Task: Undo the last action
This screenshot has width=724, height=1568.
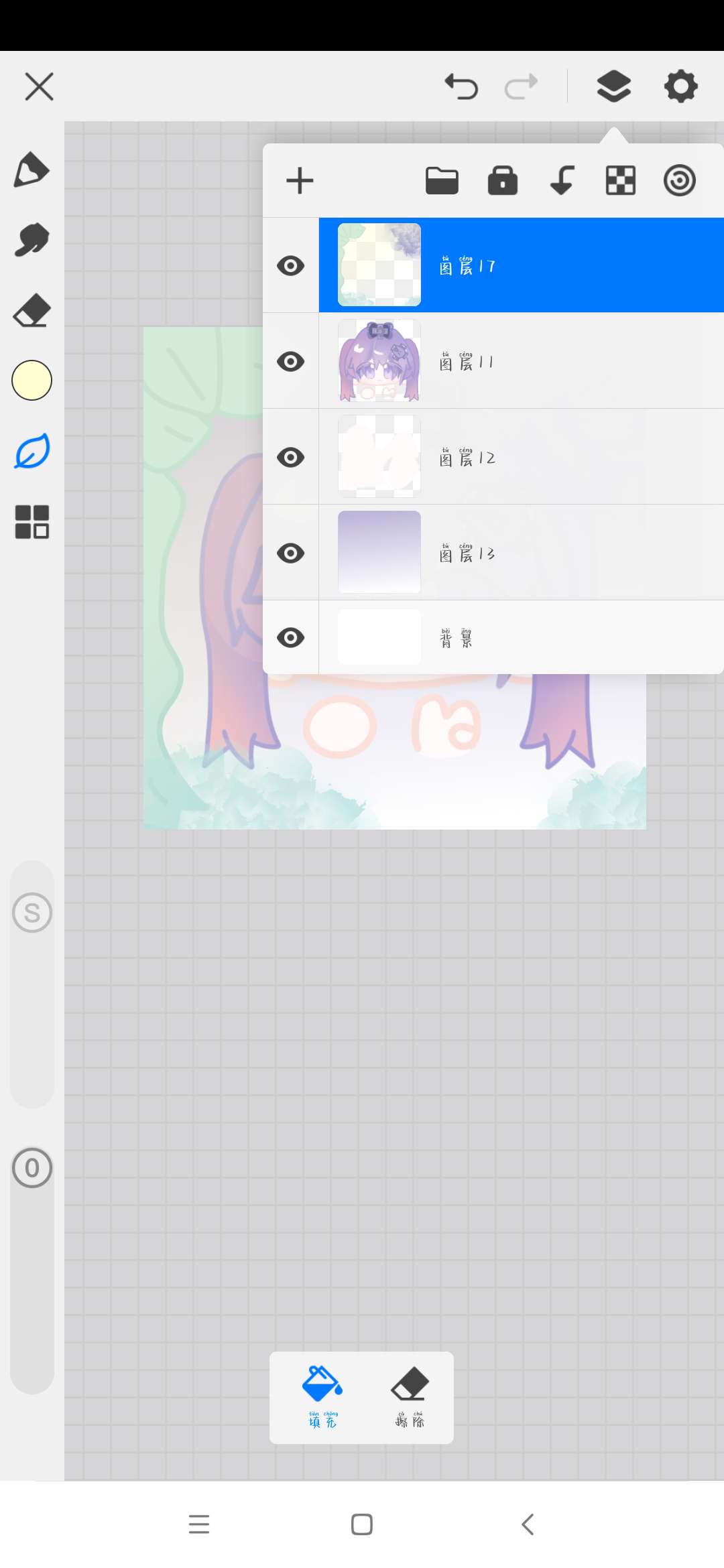Action: tap(461, 86)
